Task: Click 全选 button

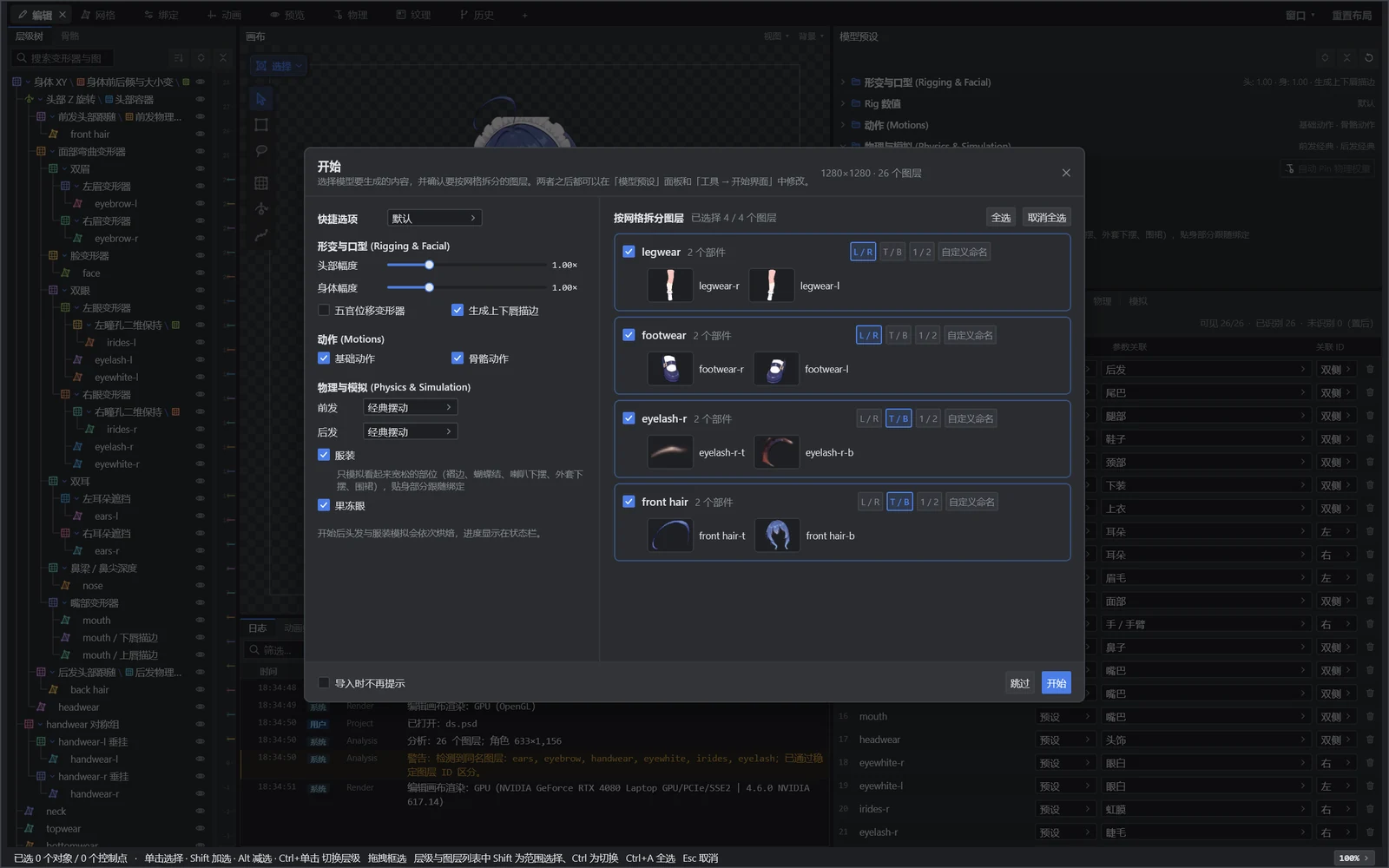Action: 1001,218
